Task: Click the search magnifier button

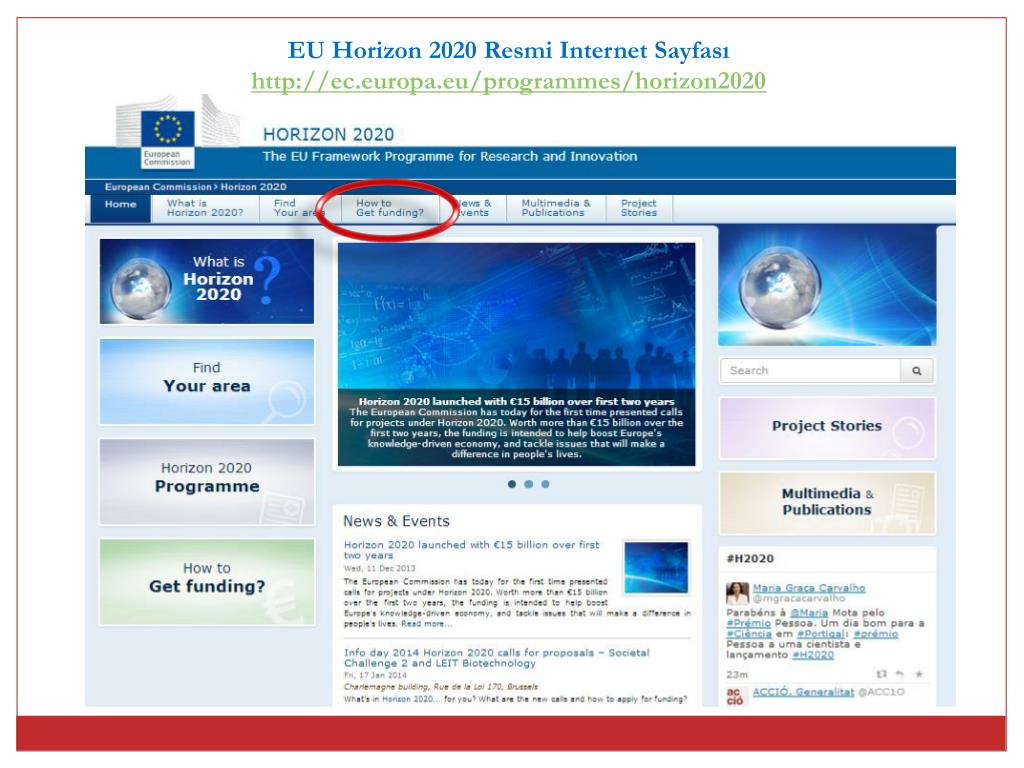Action: pos(917,370)
